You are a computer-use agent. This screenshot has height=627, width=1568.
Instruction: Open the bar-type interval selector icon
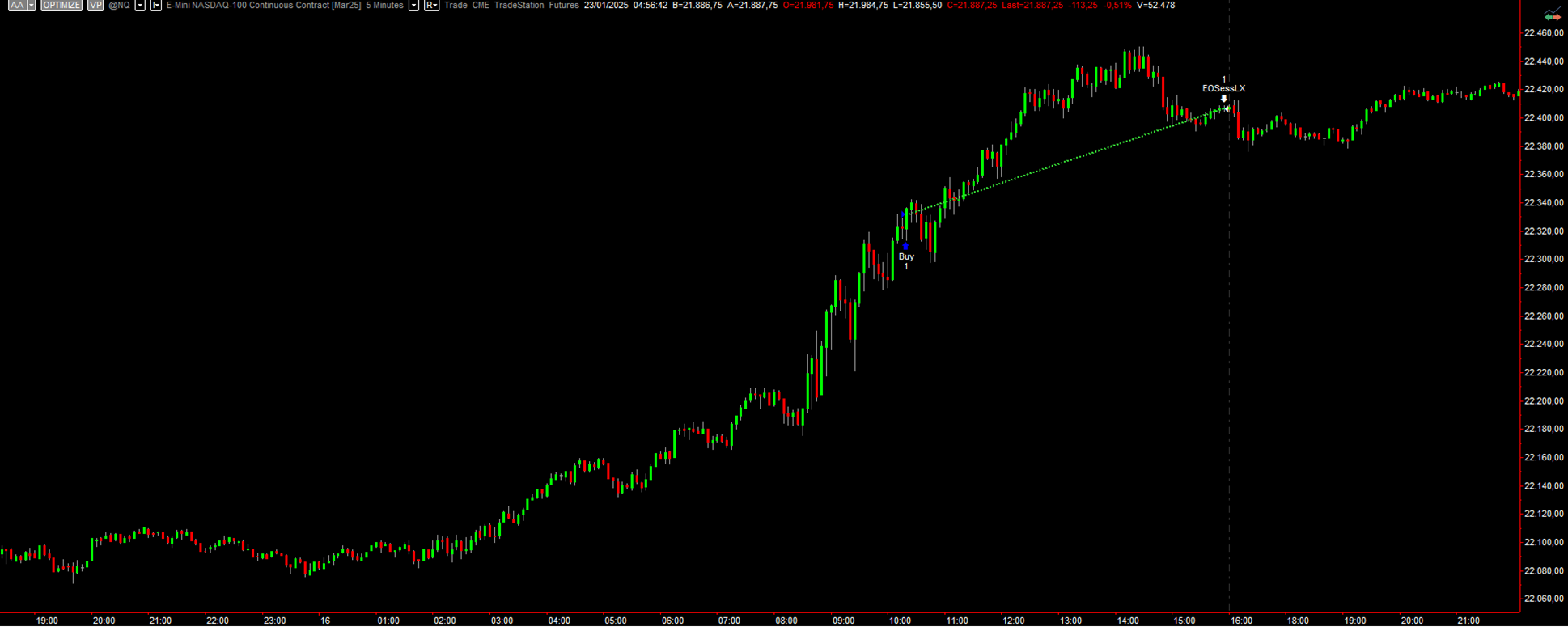coord(156,6)
